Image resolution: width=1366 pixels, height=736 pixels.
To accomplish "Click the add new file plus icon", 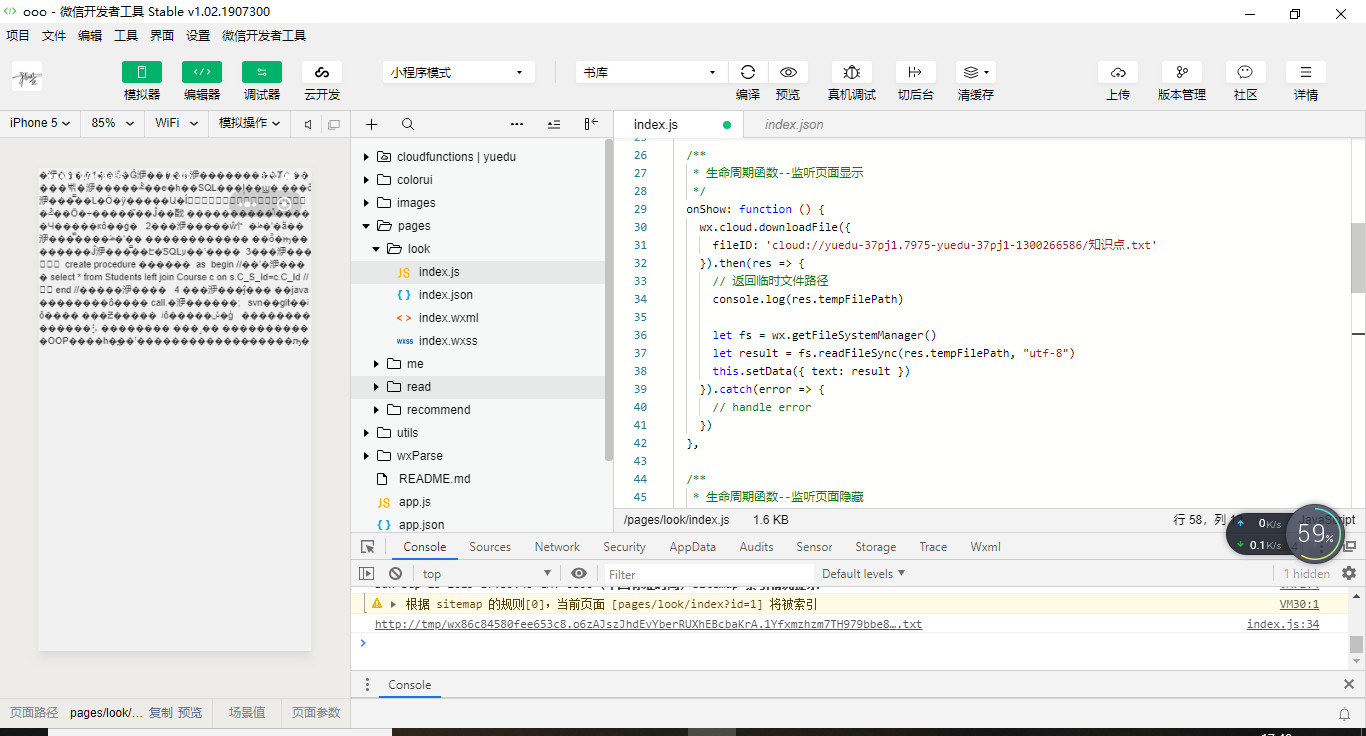I will click(x=371, y=124).
